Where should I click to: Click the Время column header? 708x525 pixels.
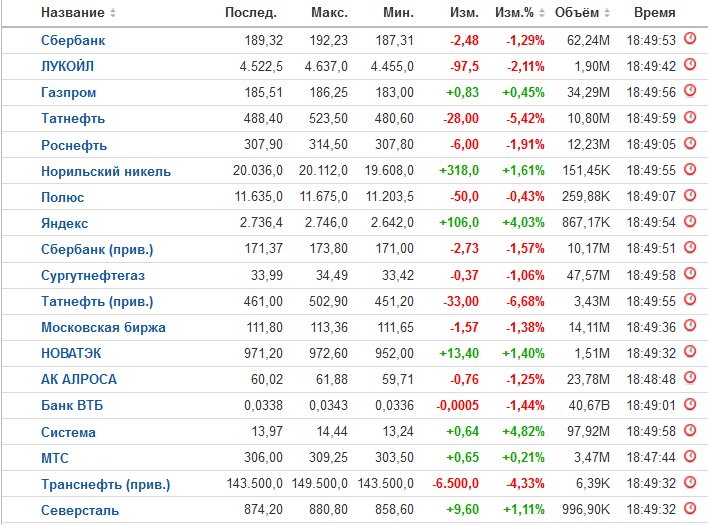pyautogui.click(x=655, y=13)
